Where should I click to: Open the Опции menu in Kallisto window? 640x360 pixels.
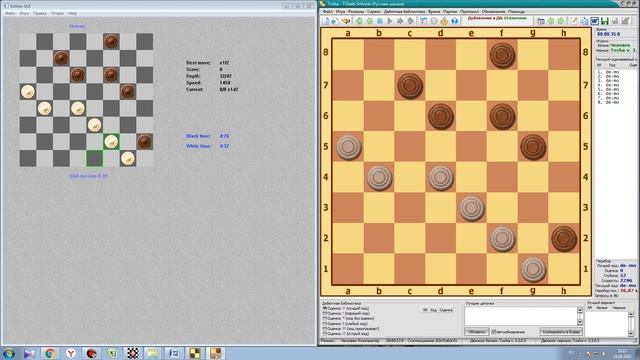pos(58,13)
